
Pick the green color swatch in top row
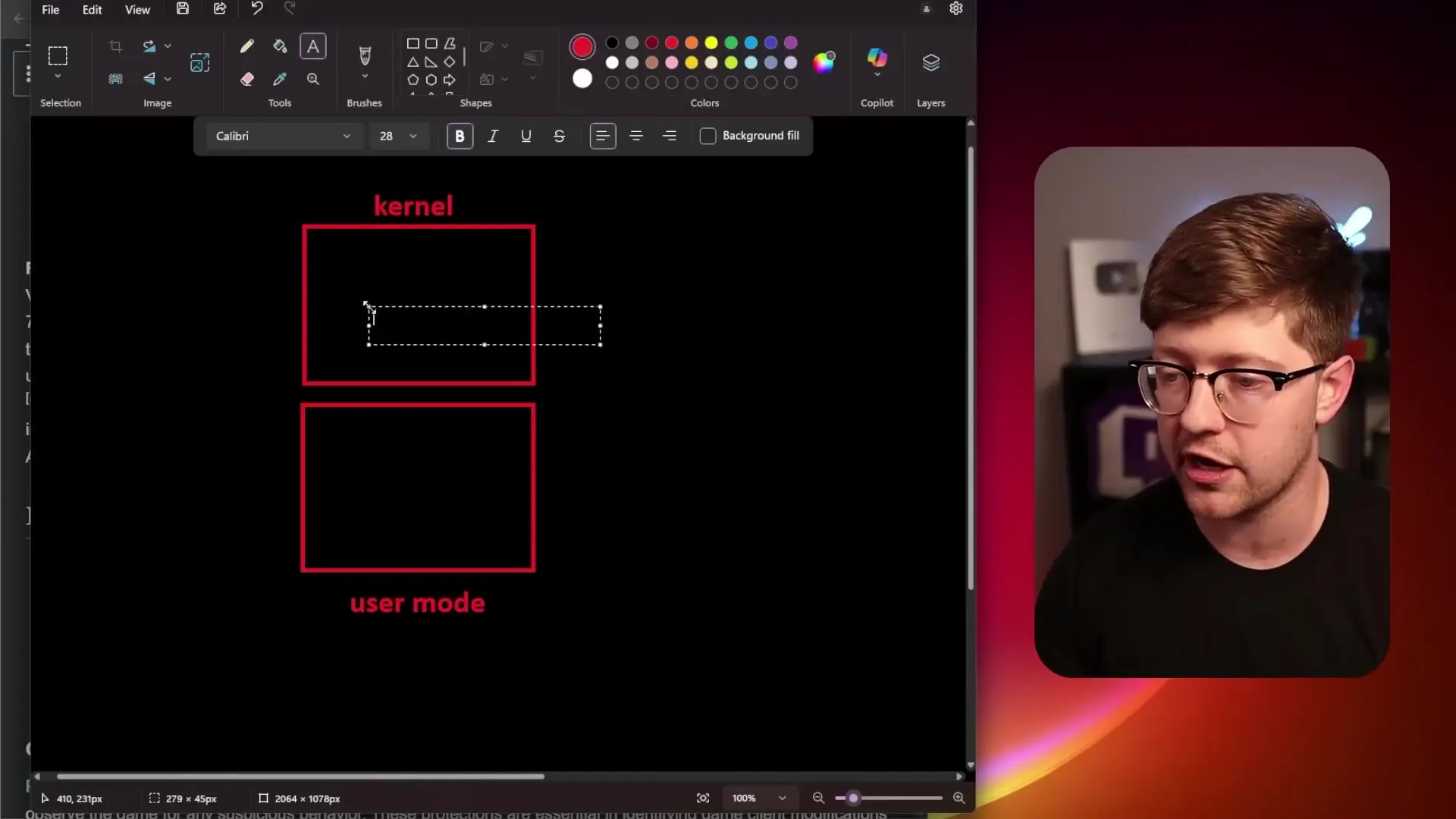pyautogui.click(x=731, y=42)
